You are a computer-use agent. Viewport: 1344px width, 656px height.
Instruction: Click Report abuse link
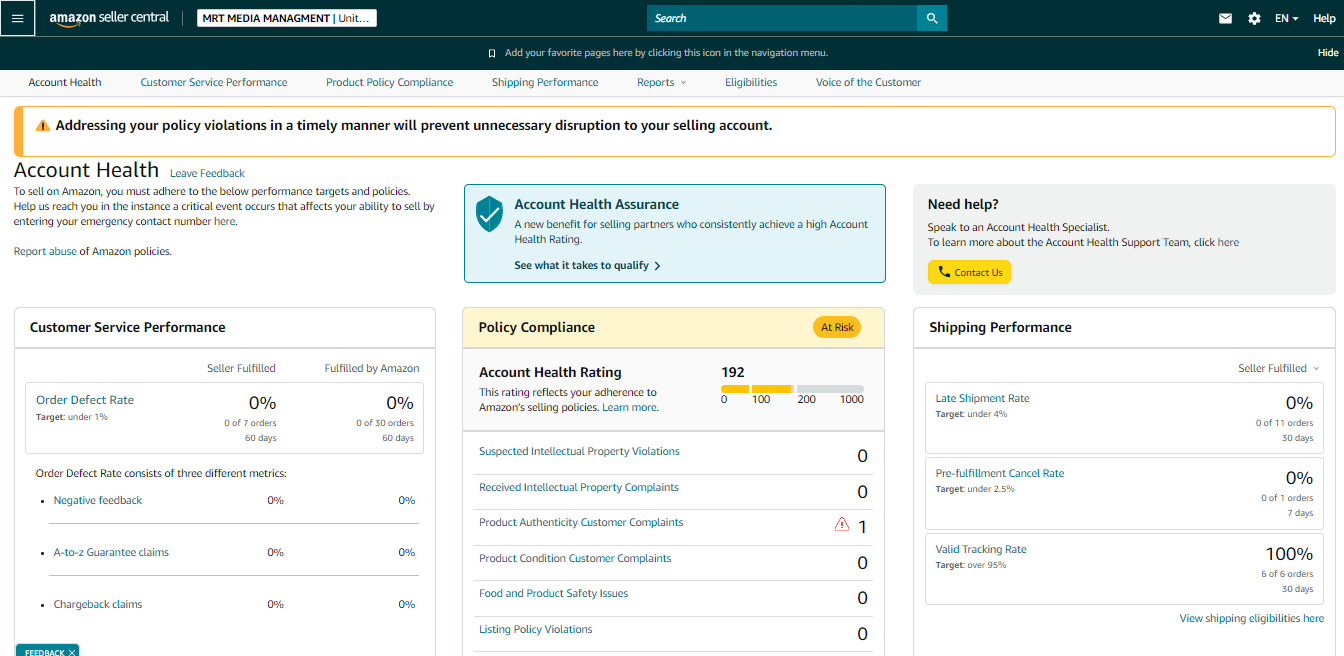pyautogui.click(x=45, y=251)
